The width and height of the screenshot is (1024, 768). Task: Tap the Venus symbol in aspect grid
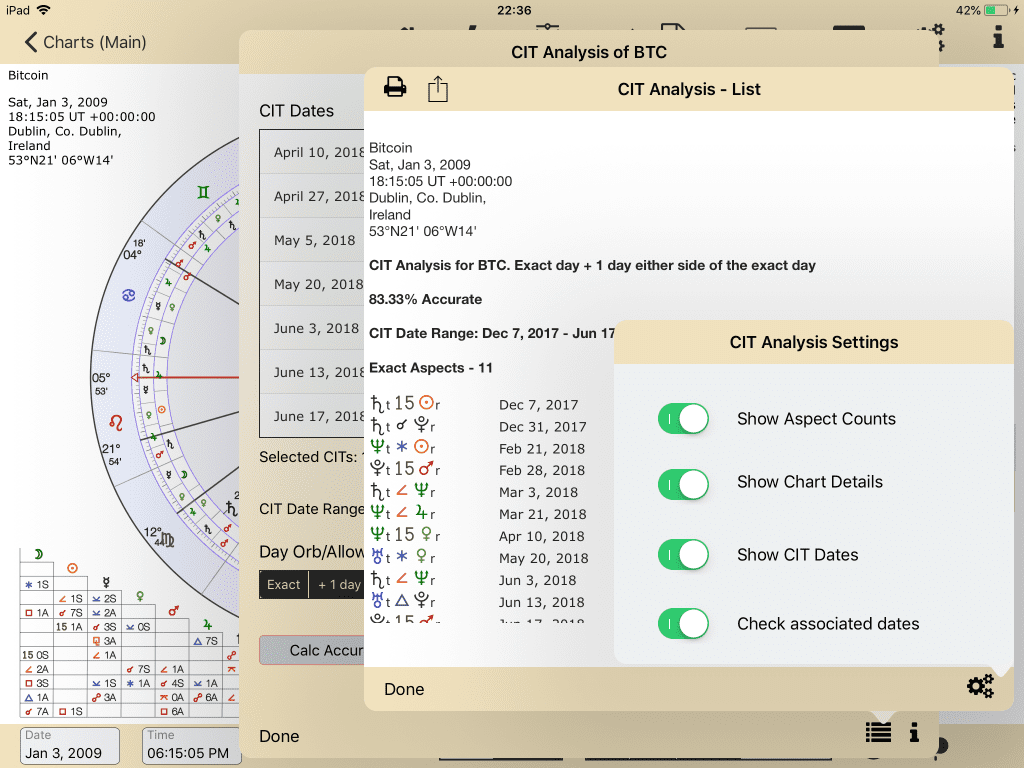pos(140,596)
